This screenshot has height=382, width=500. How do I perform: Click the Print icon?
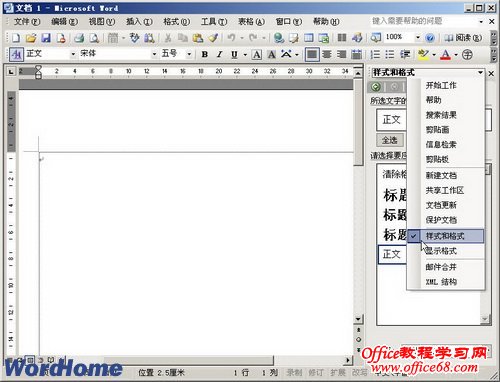click(x=79, y=38)
